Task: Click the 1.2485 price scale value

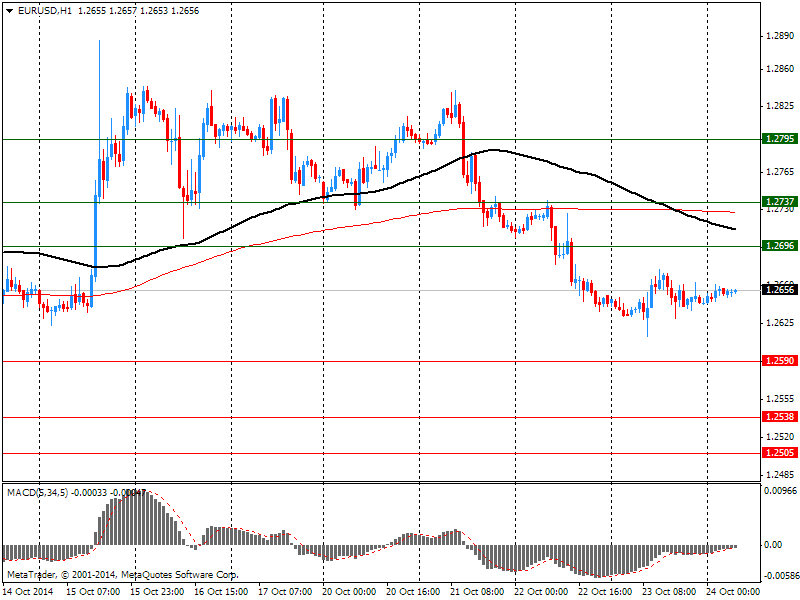Action: coord(780,475)
